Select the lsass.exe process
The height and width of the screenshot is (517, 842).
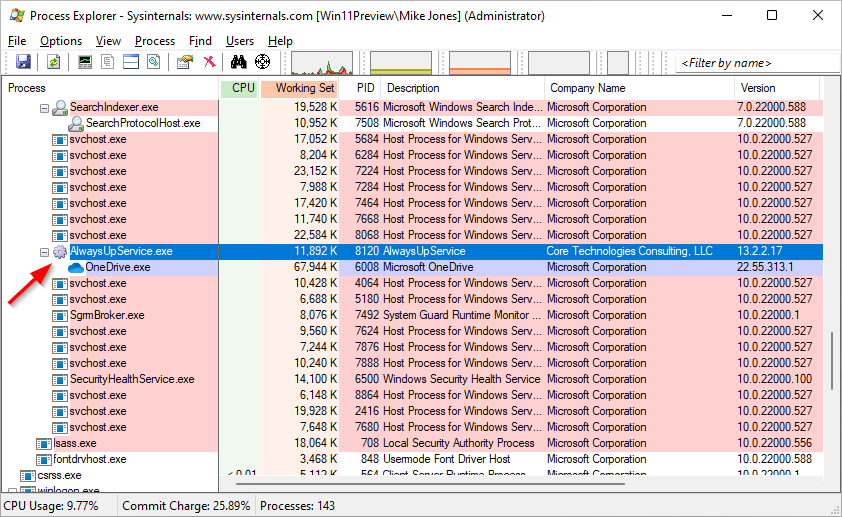click(75, 443)
